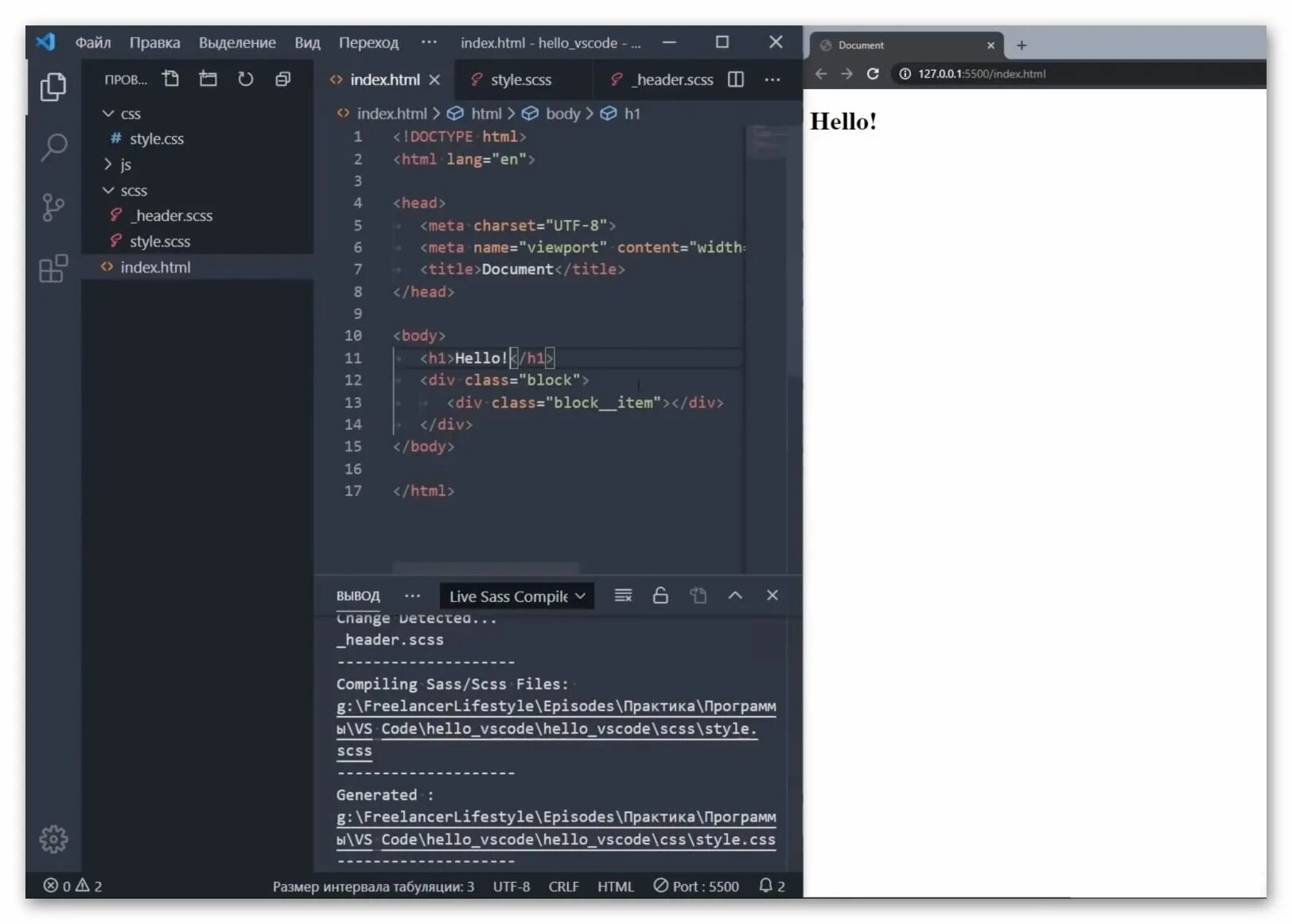Open output log in editor

pos(698,596)
